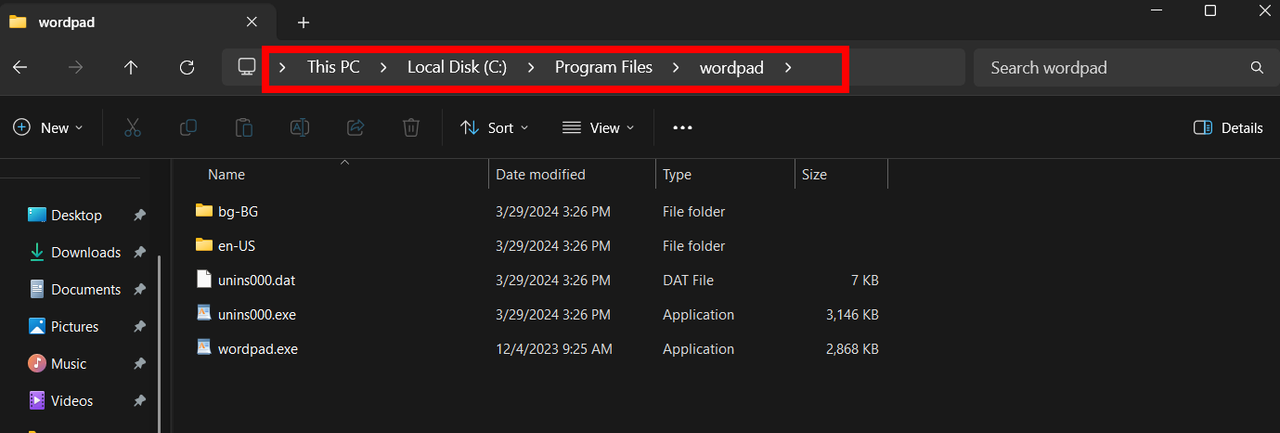Click the Copy icon in toolbar

coord(188,128)
